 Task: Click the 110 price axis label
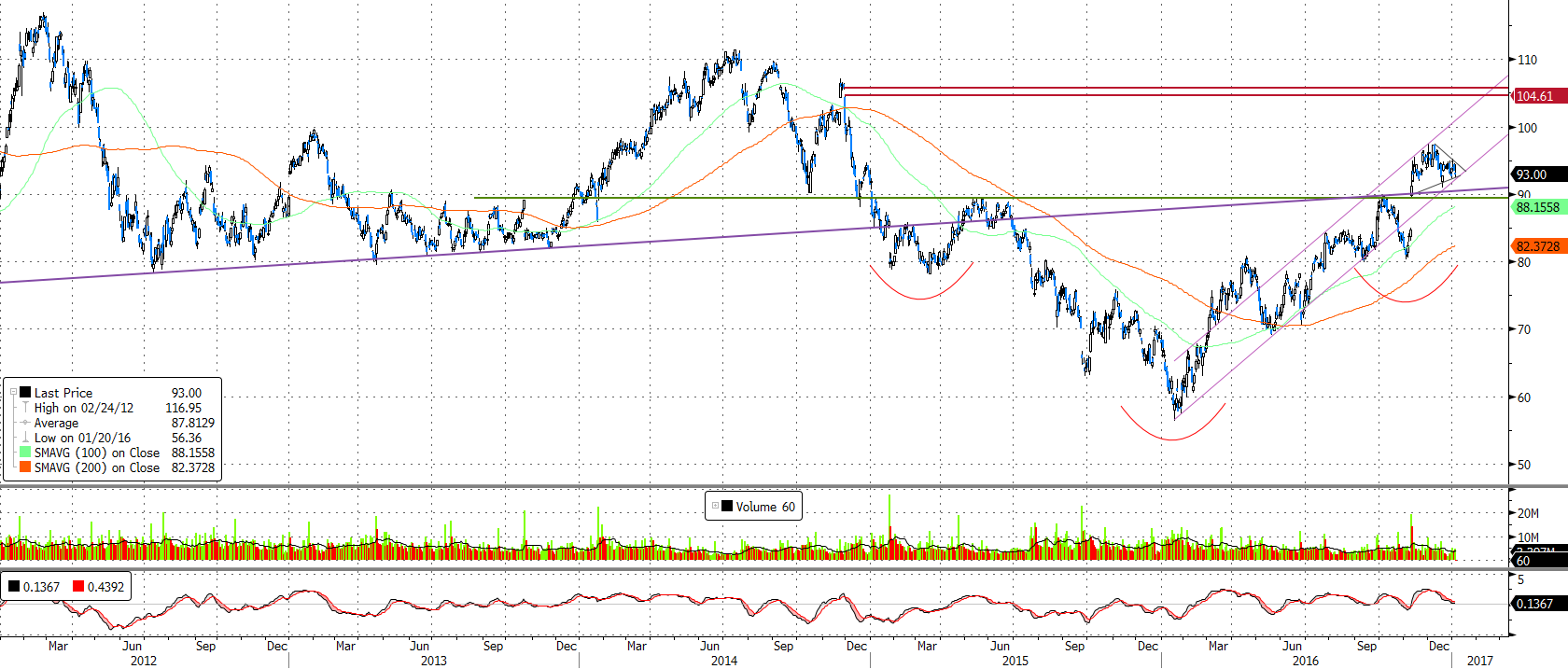point(1527,60)
